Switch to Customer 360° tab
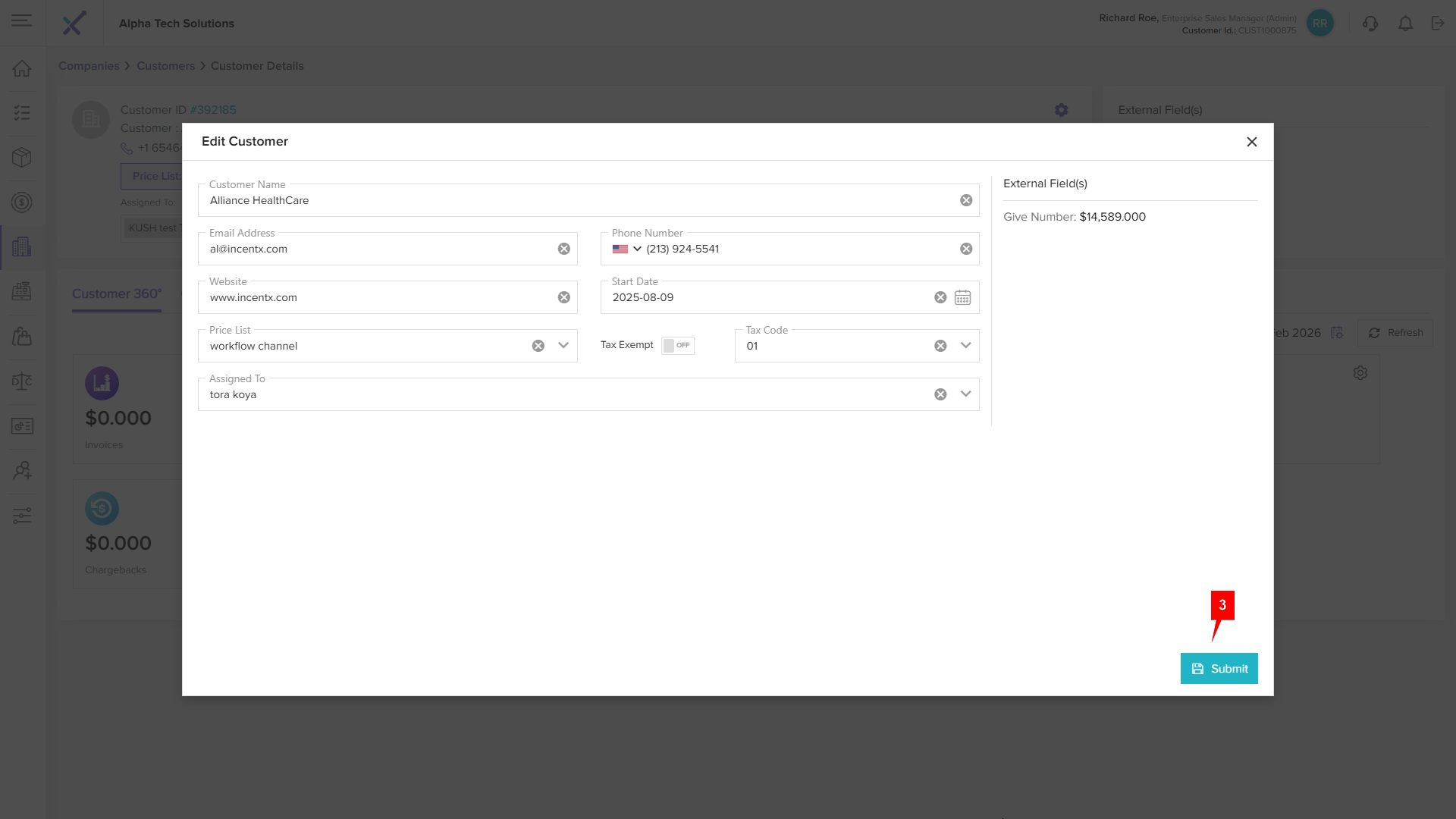This screenshot has width=1456, height=819. coord(117,293)
